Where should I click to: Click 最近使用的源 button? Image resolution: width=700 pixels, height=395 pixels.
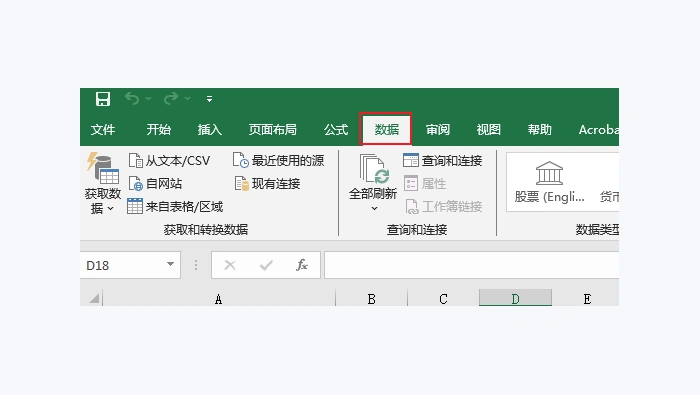[x=279, y=160]
